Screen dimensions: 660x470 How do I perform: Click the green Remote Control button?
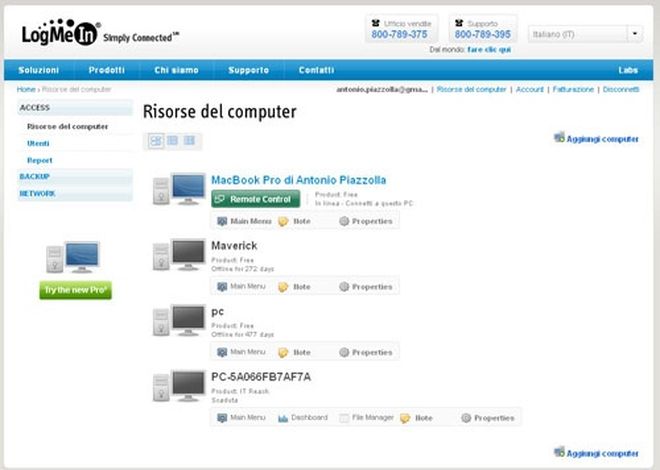[256, 199]
